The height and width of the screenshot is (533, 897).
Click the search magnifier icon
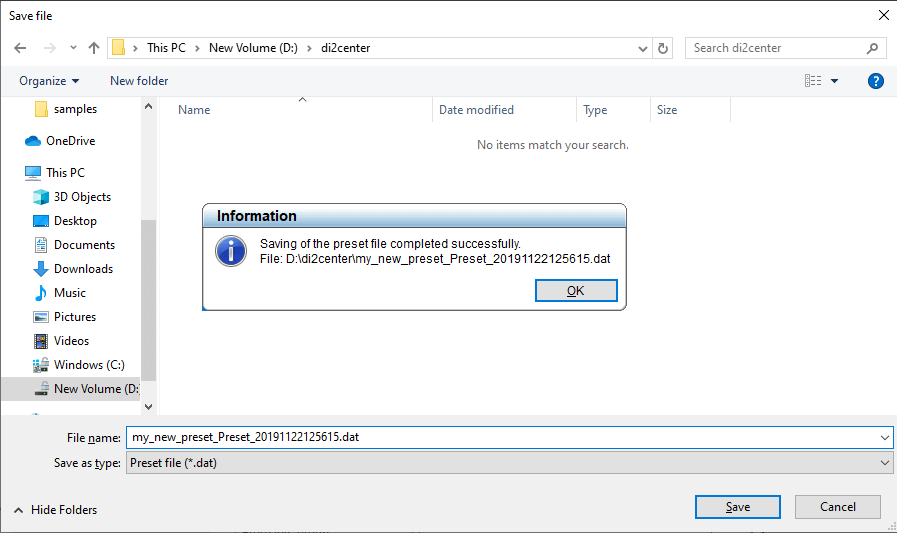tap(872, 49)
